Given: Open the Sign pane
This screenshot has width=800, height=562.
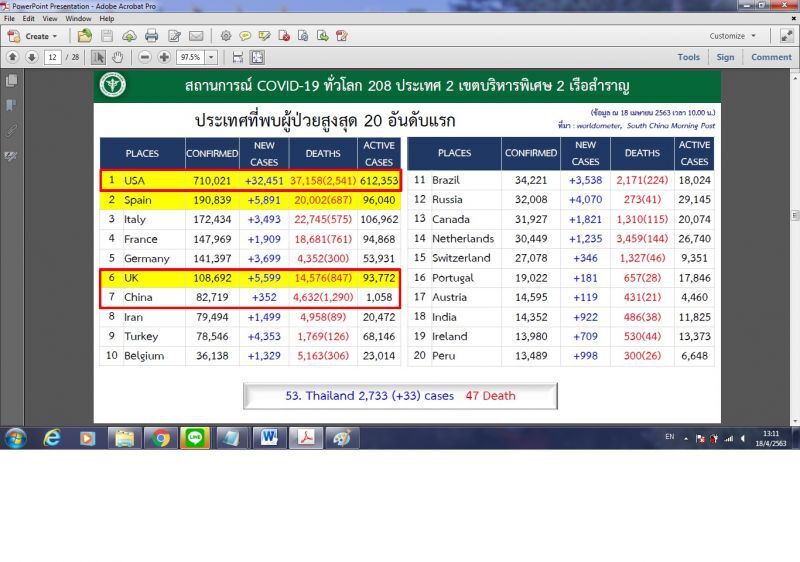Looking at the screenshot, I should point(725,57).
